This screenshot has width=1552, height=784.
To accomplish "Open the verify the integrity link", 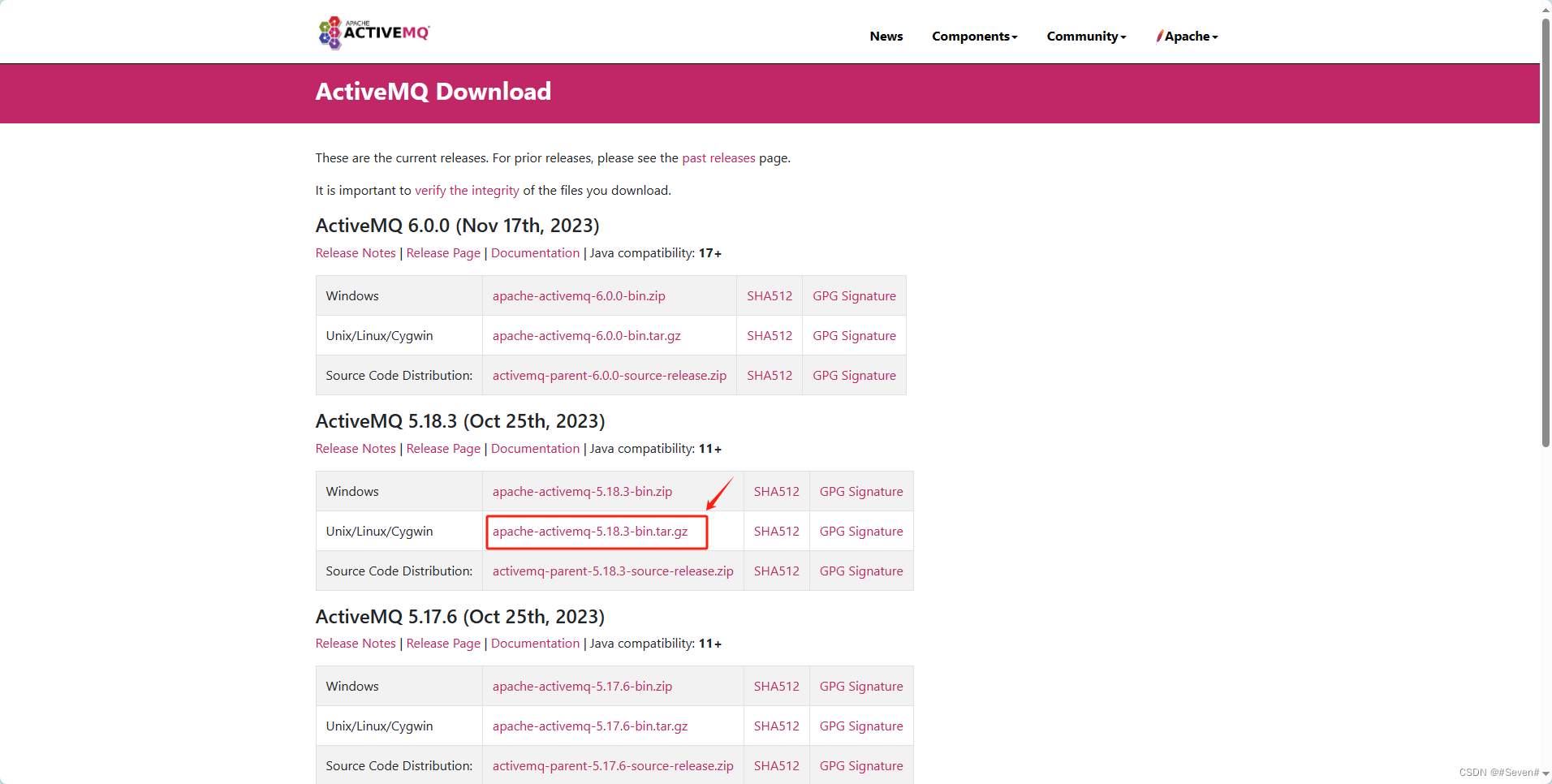I will tap(467, 191).
